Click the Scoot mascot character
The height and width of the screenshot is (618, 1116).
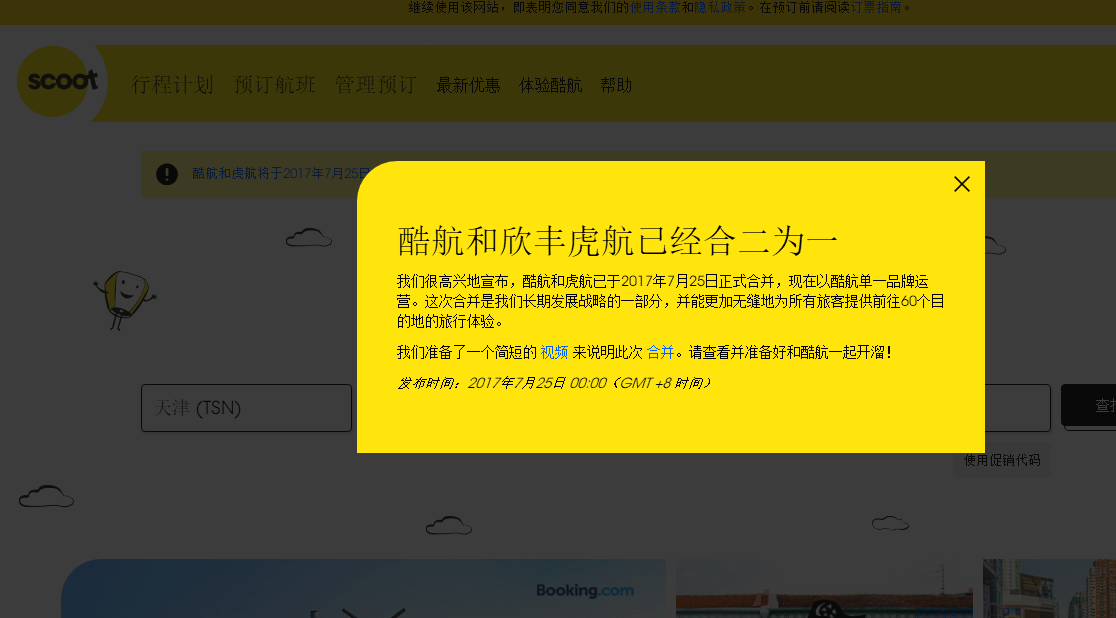coord(125,299)
